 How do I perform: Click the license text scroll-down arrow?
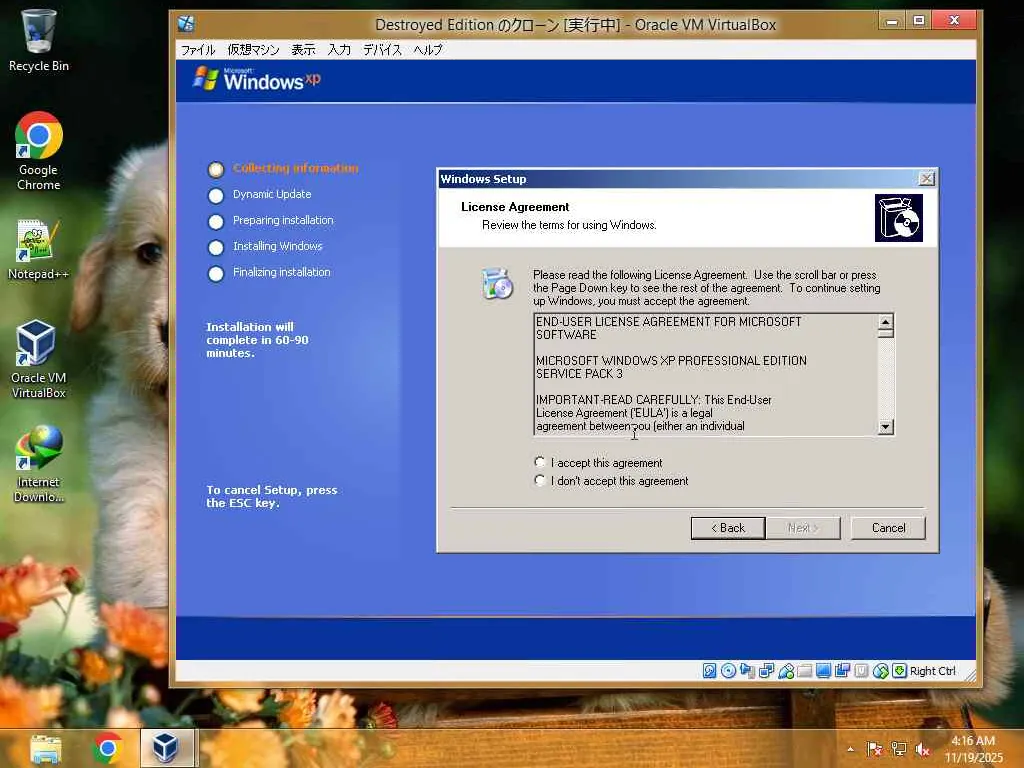click(886, 426)
